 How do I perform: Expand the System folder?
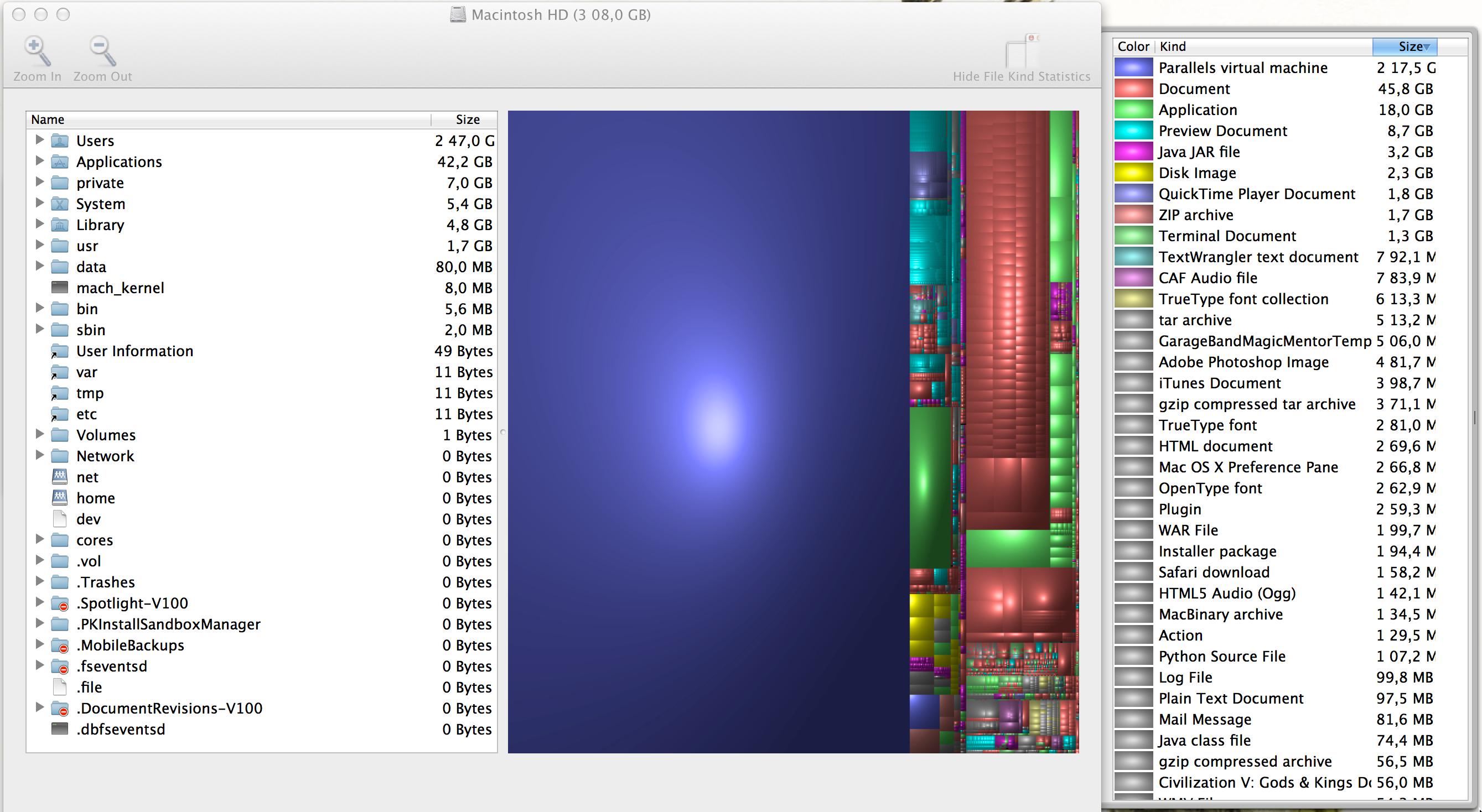coord(39,202)
